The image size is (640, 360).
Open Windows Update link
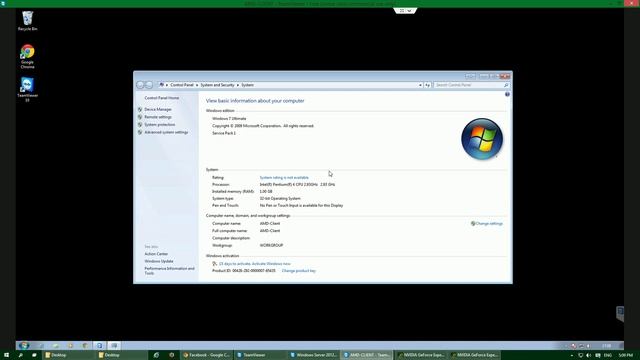[159, 261]
